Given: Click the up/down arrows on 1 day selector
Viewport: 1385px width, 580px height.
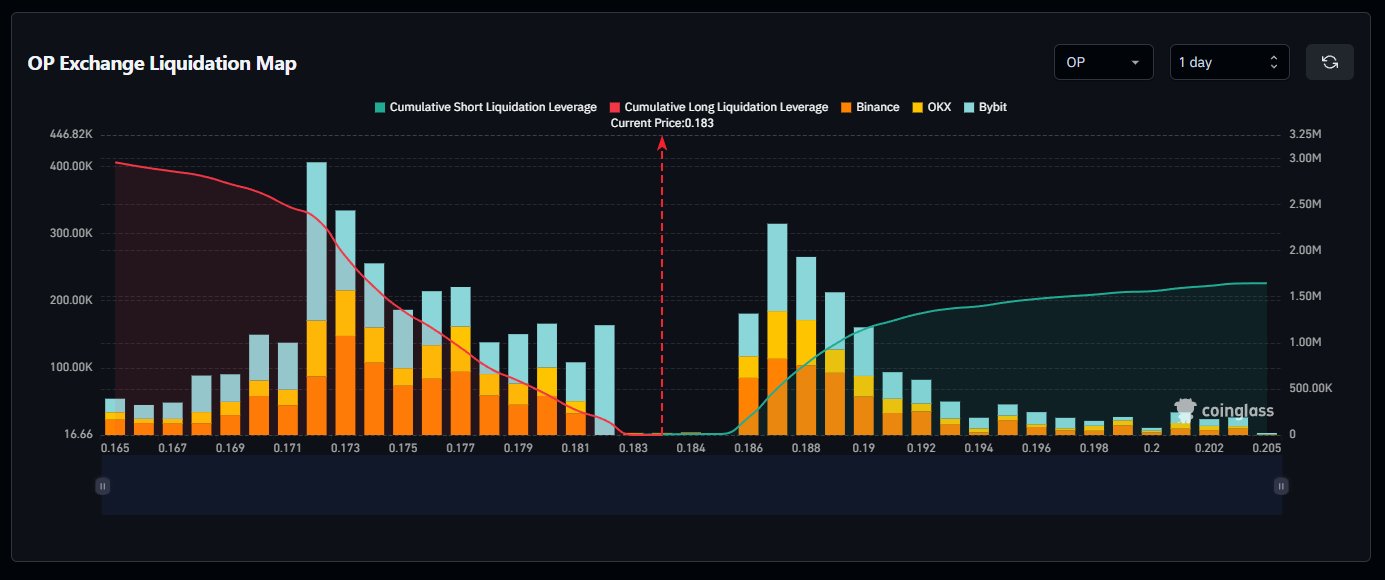Looking at the screenshot, I should click(1273, 62).
